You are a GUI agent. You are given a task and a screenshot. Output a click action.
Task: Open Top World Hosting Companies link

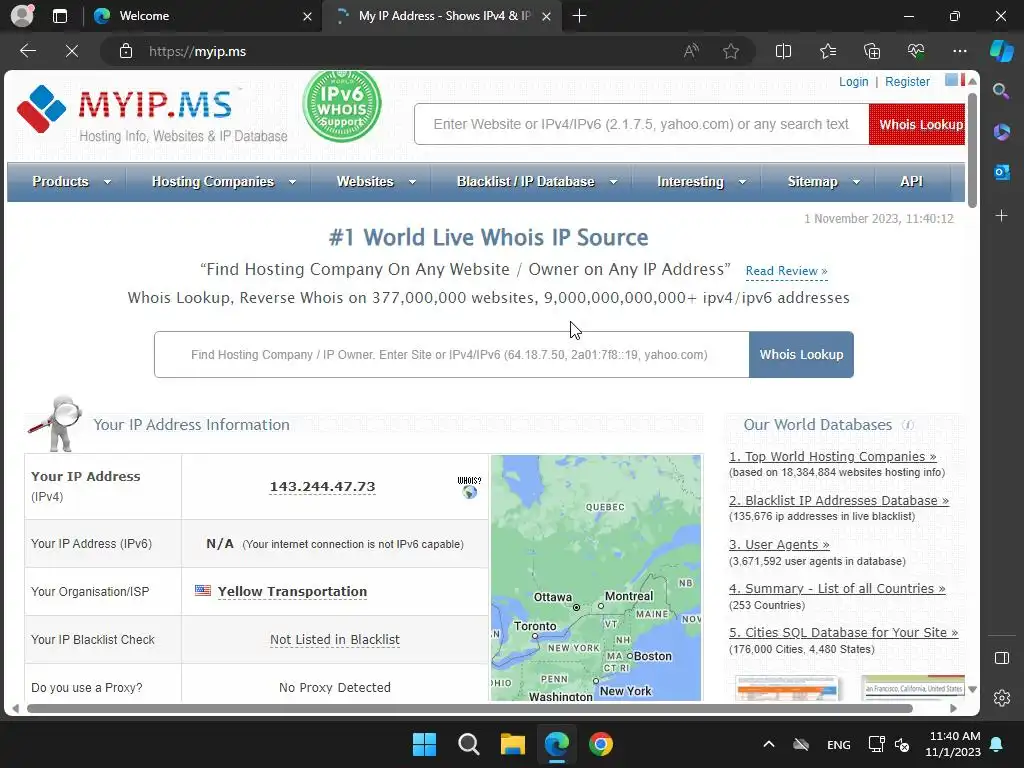[833, 456]
